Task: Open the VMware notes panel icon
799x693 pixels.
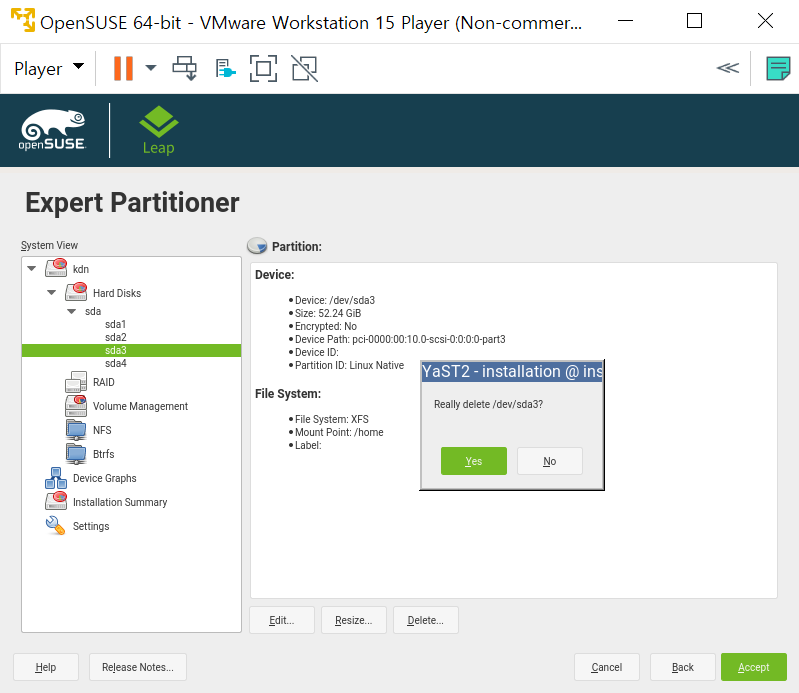Action: (x=778, y=68)
